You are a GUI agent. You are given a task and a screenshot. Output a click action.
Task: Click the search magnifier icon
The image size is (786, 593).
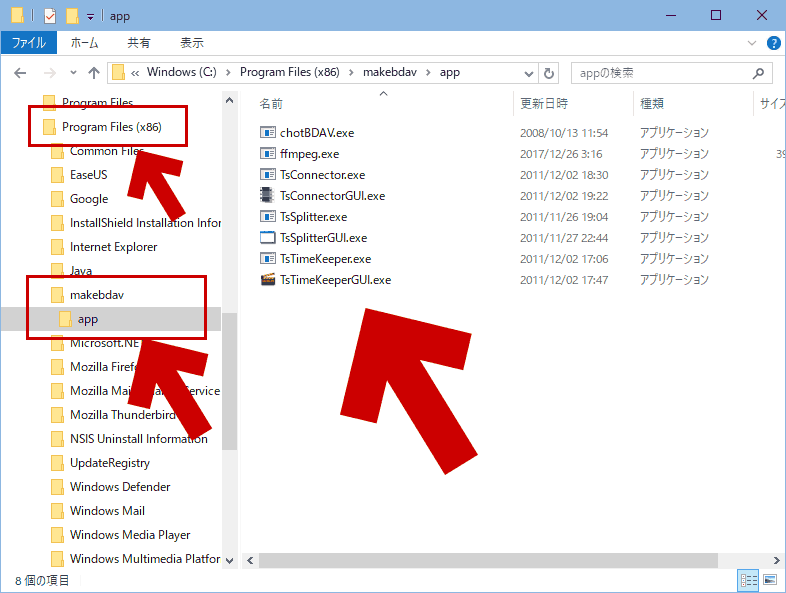(758, 73)
